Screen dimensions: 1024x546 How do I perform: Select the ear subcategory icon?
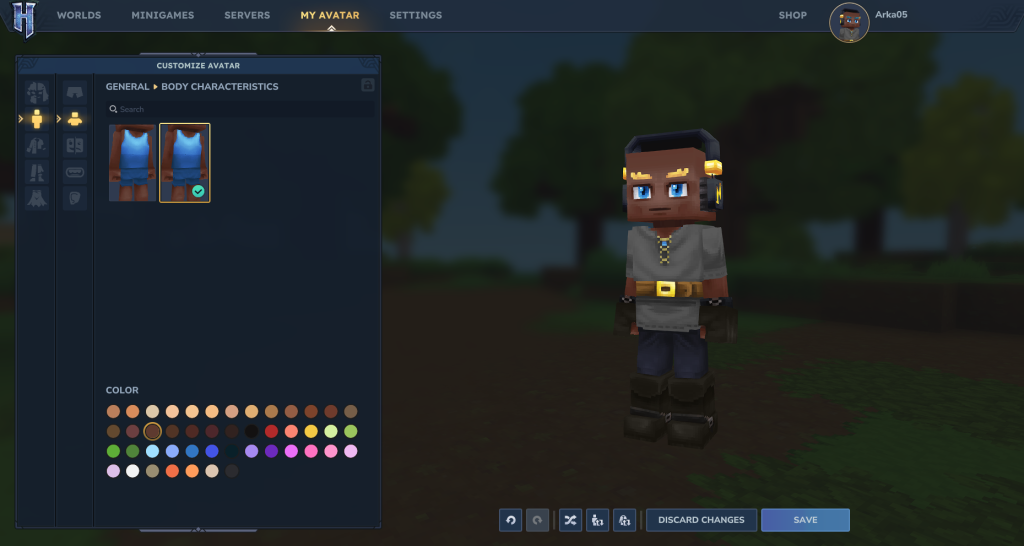(75, 198)
